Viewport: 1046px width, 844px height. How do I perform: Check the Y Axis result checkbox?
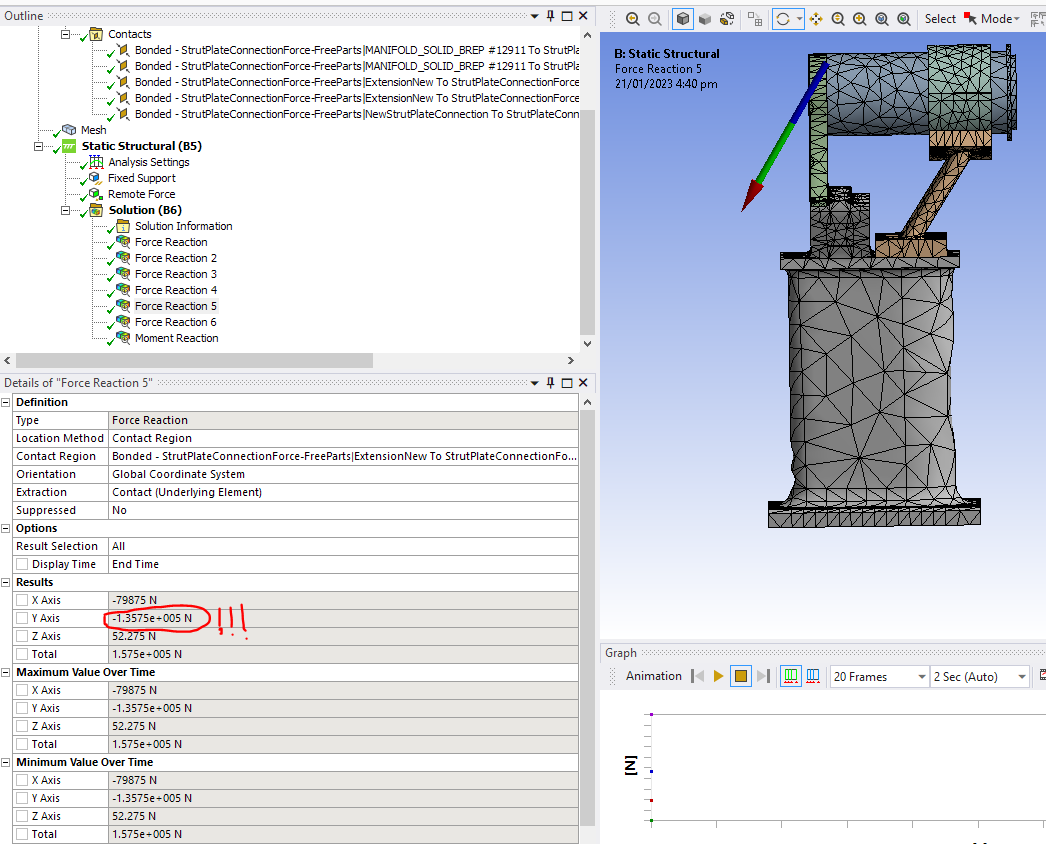(22, 618)
